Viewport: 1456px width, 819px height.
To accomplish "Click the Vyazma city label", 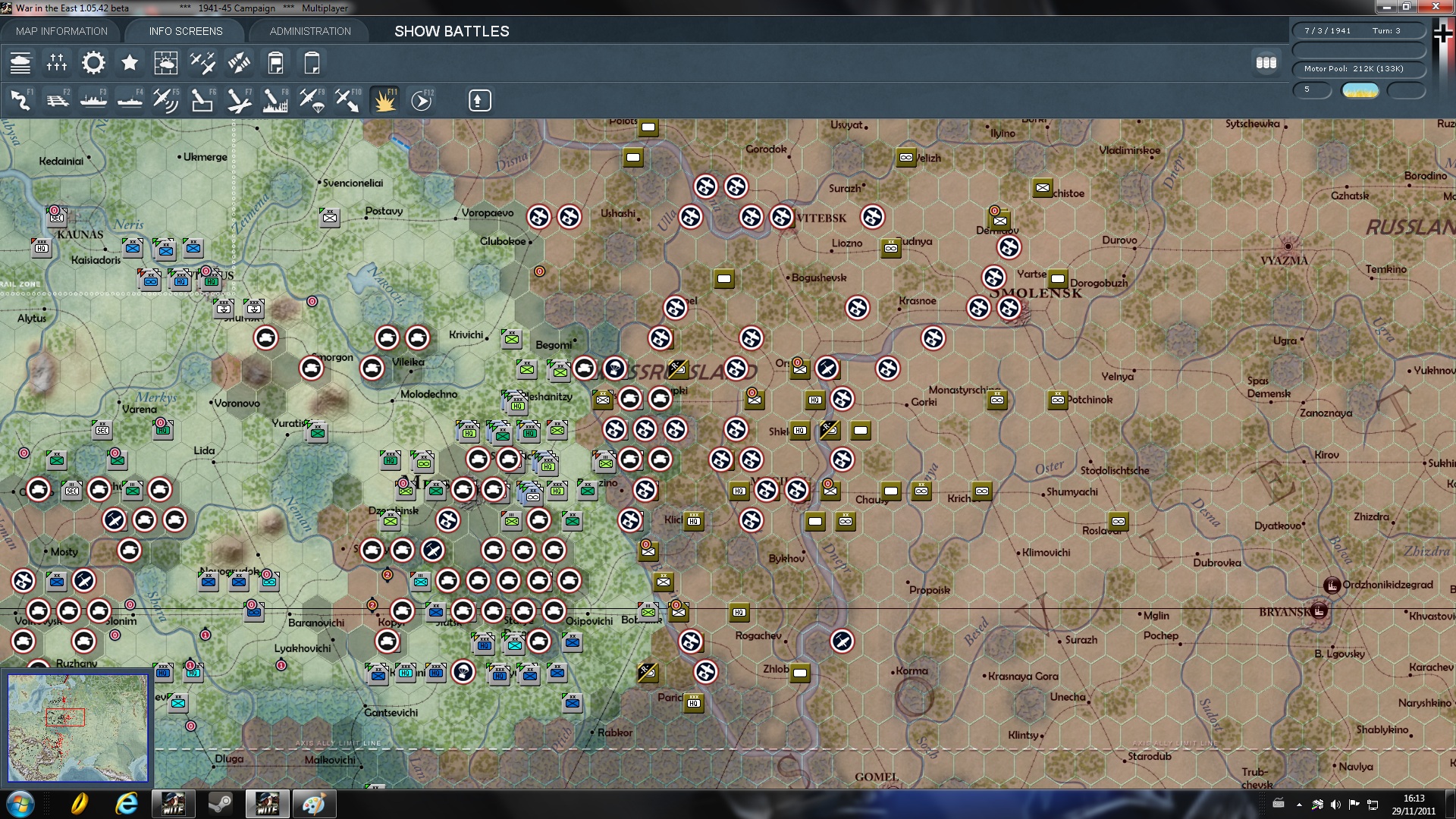I will click(1285, 261).
